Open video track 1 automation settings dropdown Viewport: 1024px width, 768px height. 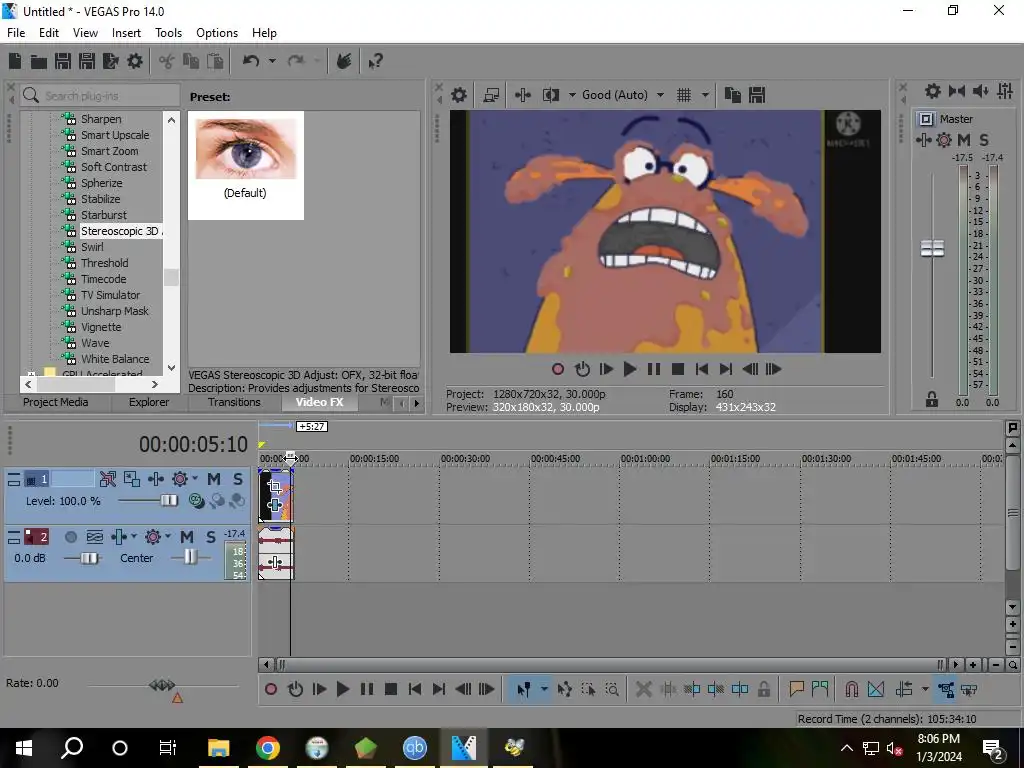click(x=195, y=479)
